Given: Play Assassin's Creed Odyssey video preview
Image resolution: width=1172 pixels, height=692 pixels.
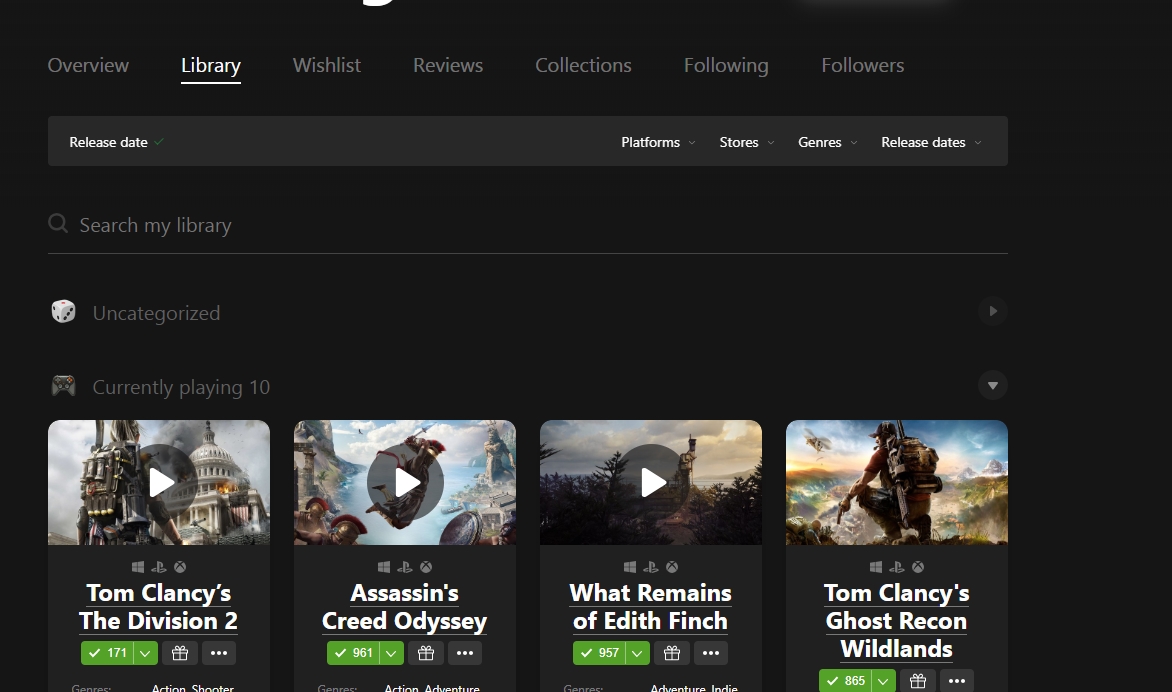Looking at the screenshot, I should (x=405, y=483).
